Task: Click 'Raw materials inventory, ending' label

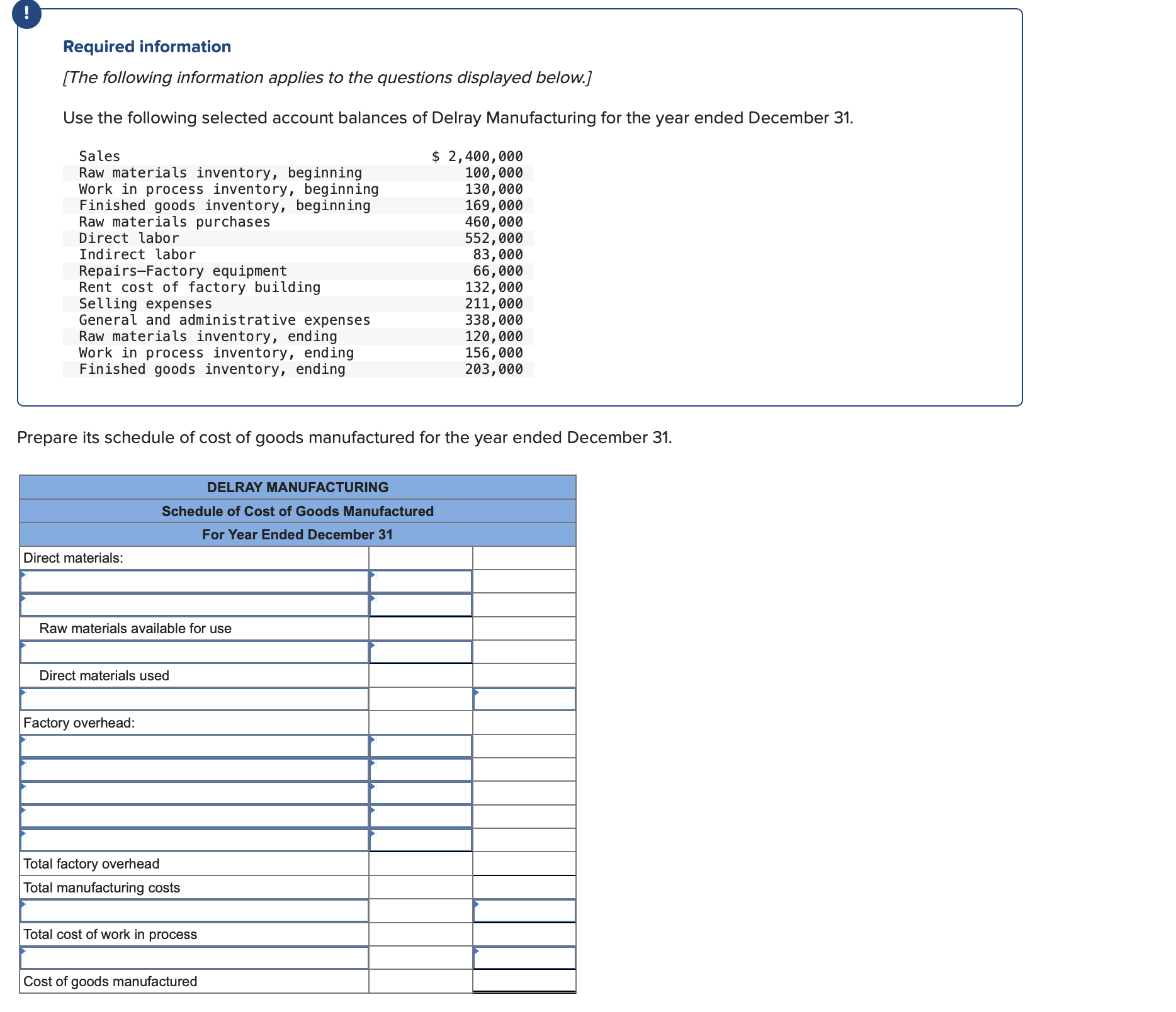Action: (208, 336)
